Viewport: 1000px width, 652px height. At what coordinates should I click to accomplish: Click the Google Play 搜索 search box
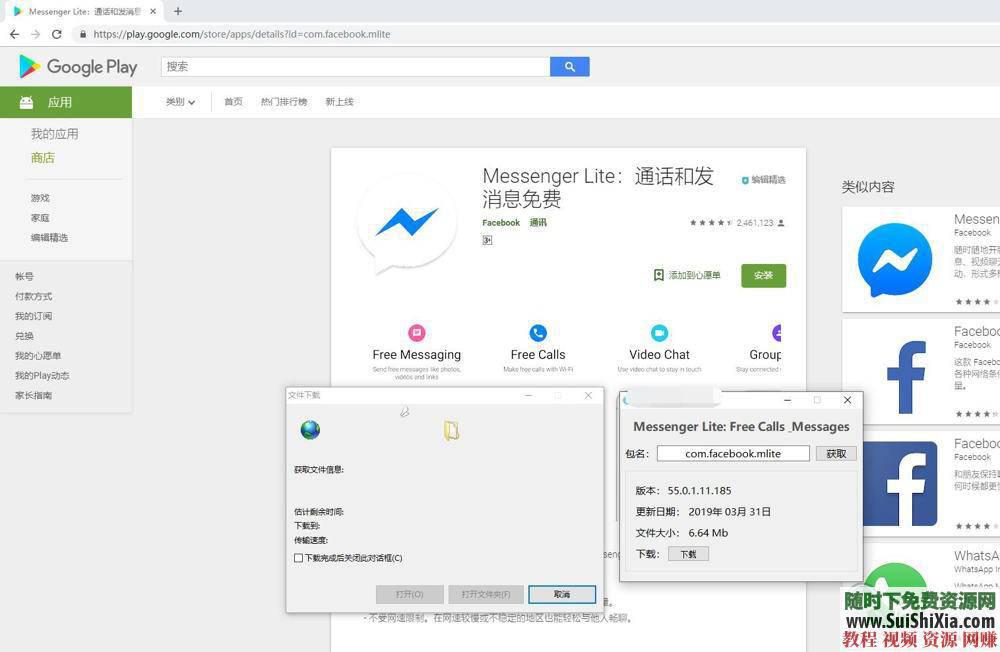click(x=355, y=66)
